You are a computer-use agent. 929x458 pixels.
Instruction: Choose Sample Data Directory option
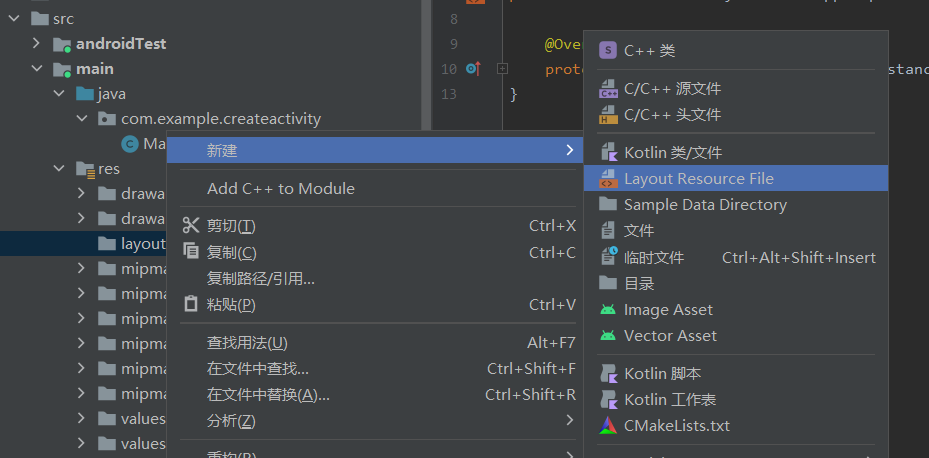pyautogui.click(x=704, y=205)
